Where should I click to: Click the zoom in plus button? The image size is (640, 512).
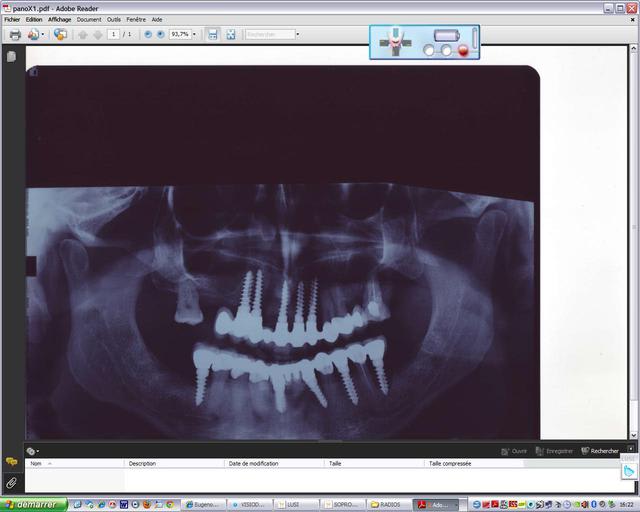pos(160,34)
